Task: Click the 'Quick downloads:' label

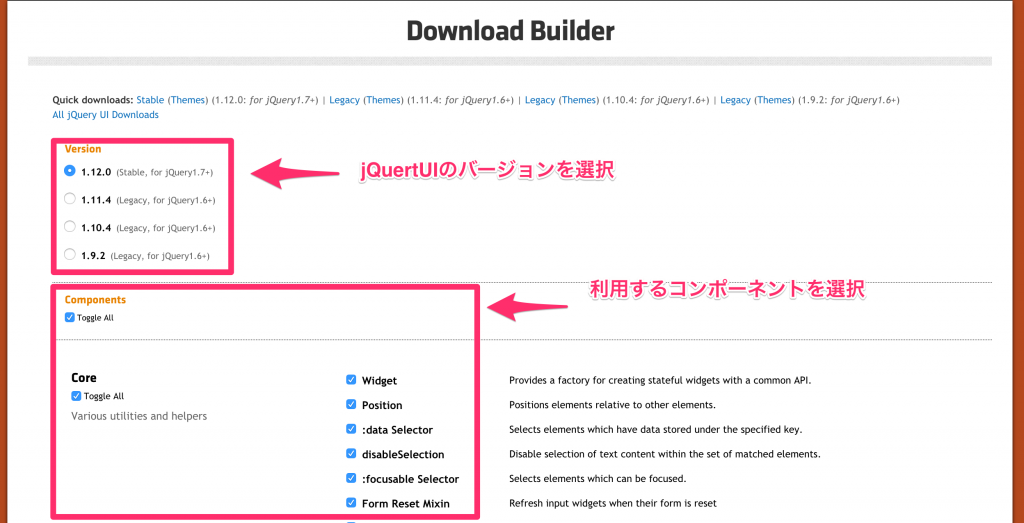Action: click(x=93, y=100)
